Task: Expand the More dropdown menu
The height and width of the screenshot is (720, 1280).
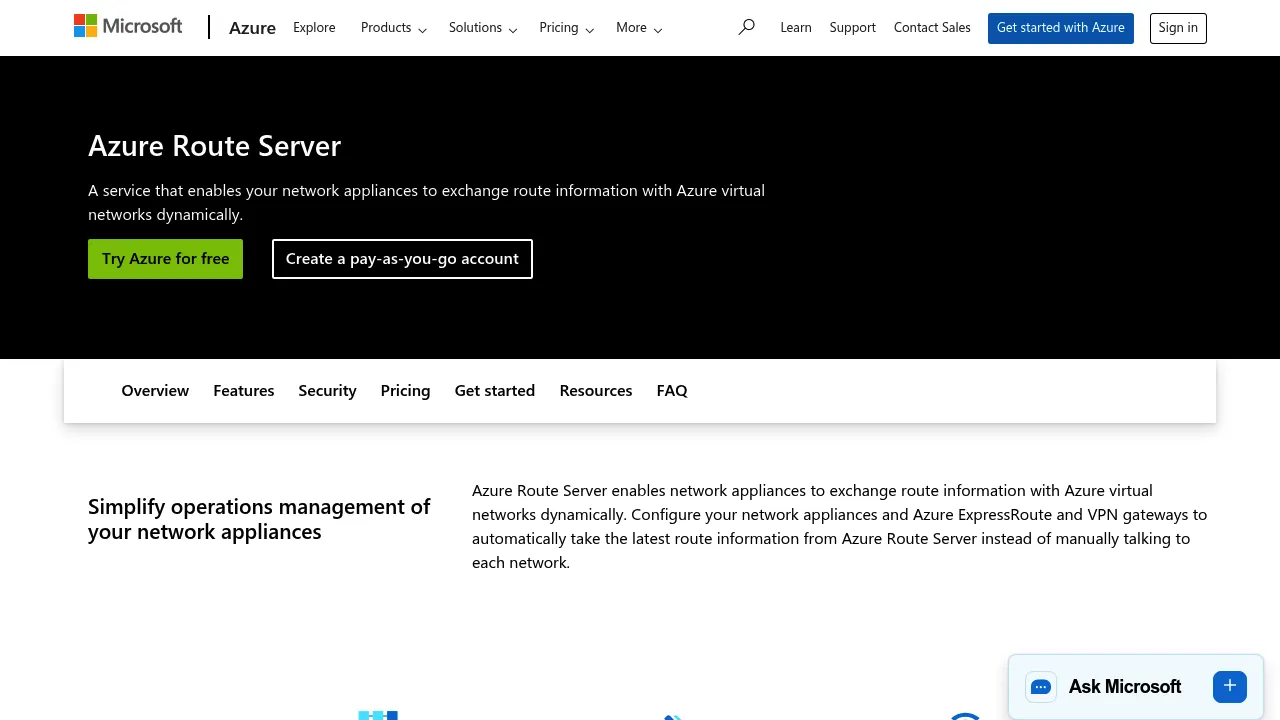Action: tap(639, 28)
